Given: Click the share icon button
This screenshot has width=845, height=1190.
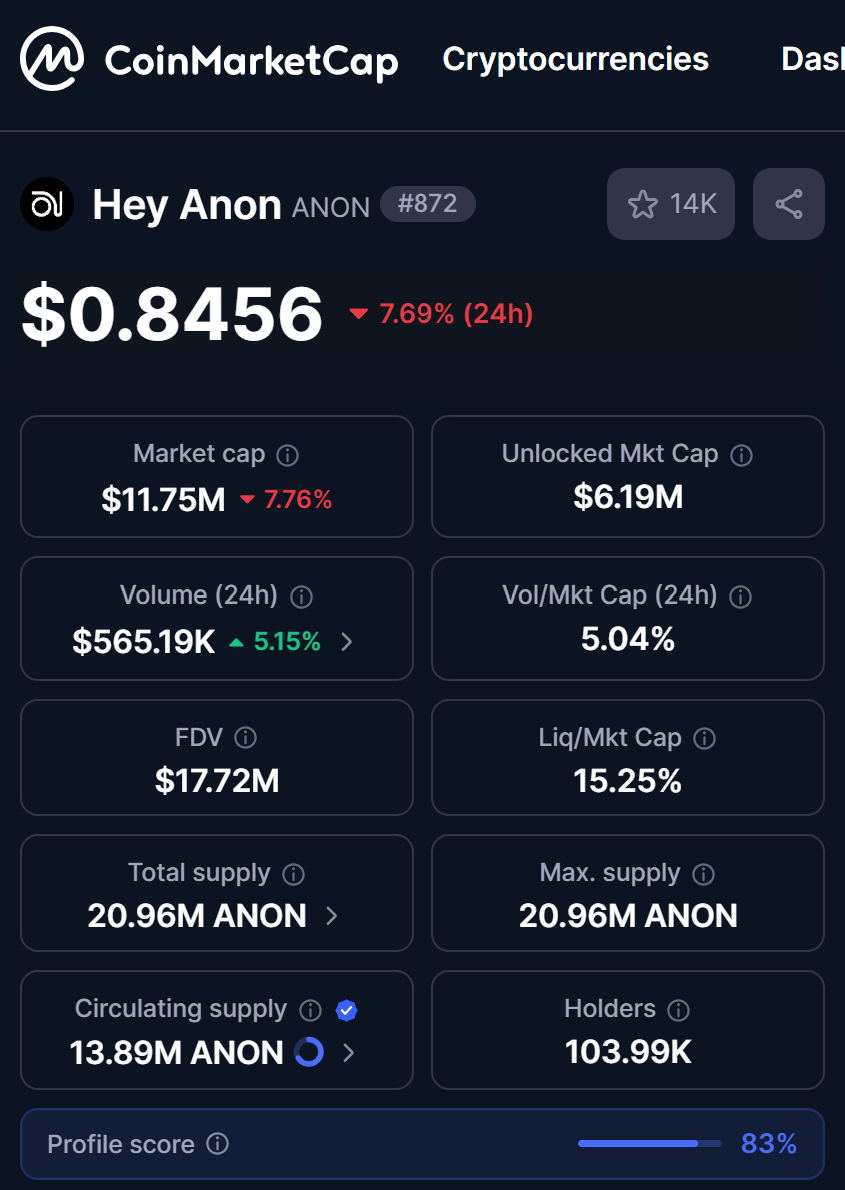Looking at the screenshot, I should (788, 204).
